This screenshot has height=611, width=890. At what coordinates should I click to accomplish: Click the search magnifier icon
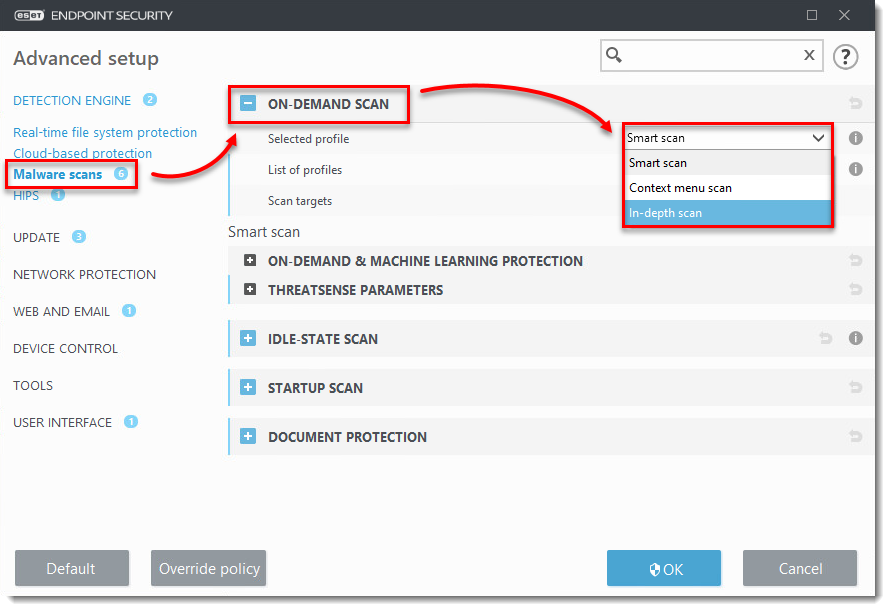[614, 55]
